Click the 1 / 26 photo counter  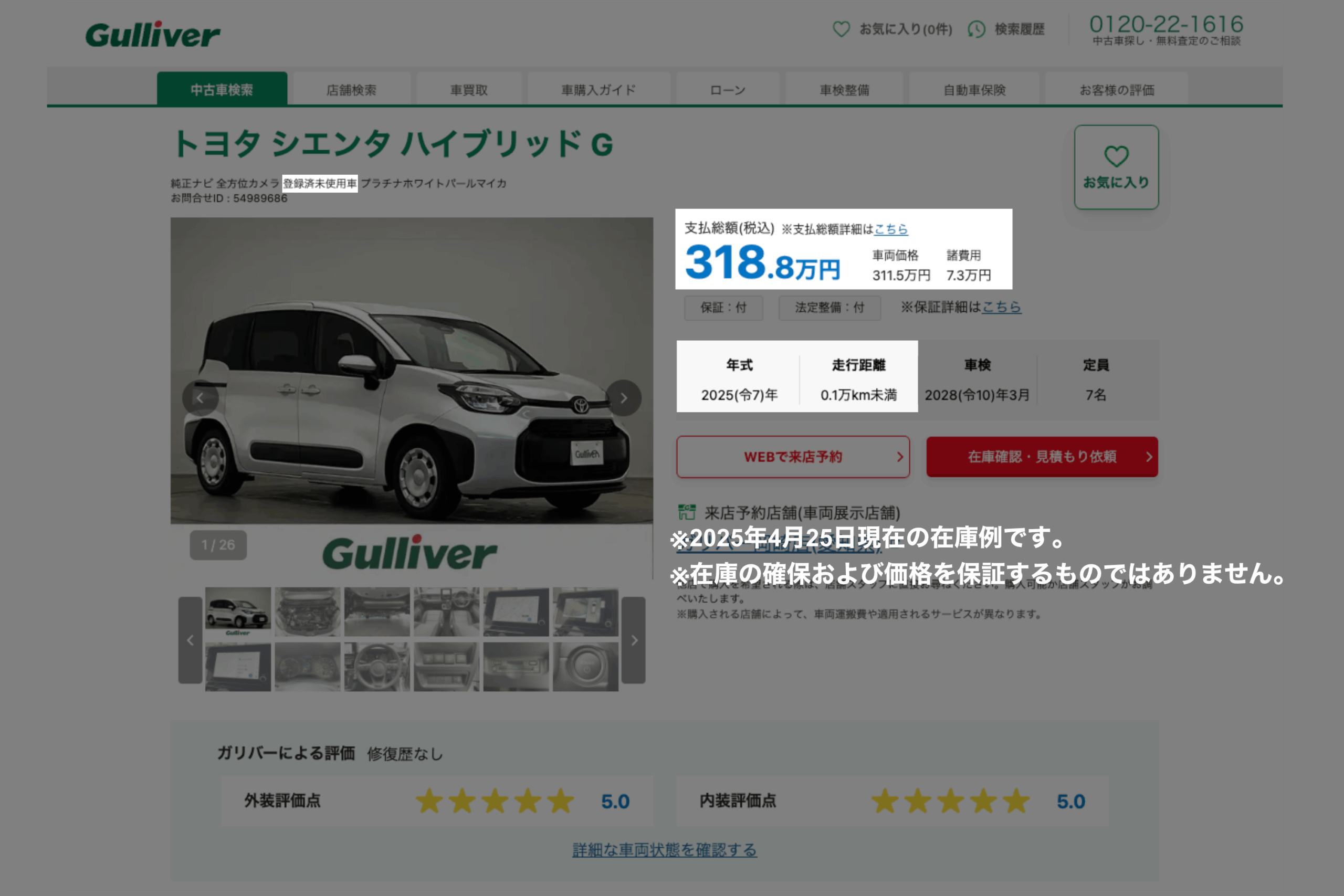point(218,545)
